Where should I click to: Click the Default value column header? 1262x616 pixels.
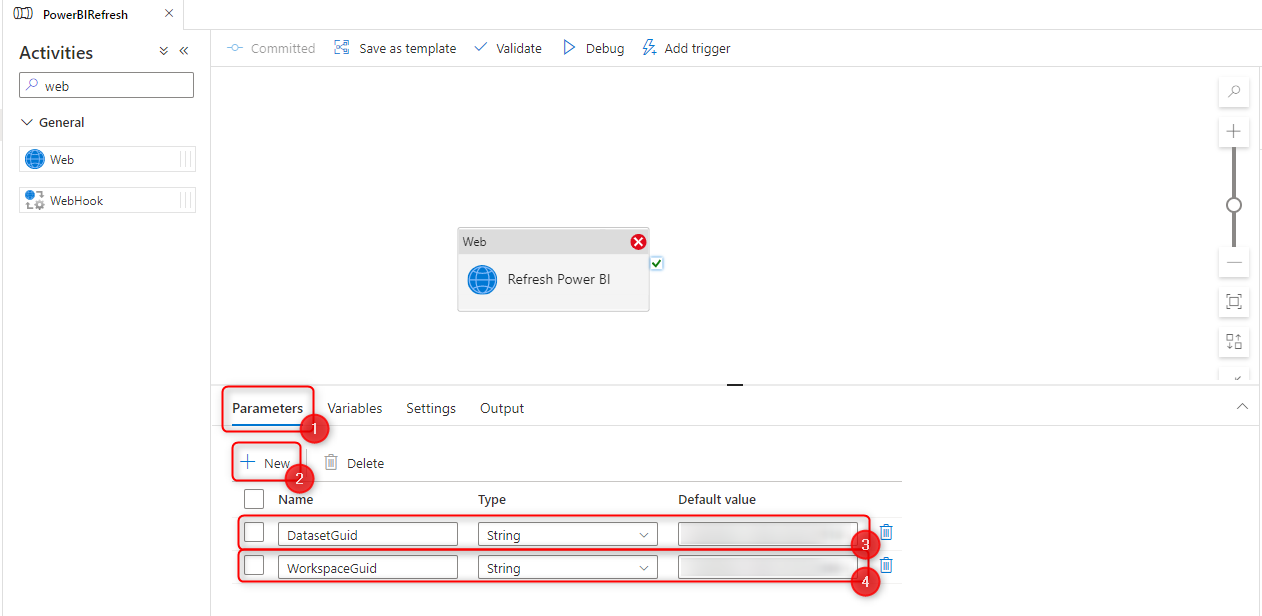click(x=717, y=499)
